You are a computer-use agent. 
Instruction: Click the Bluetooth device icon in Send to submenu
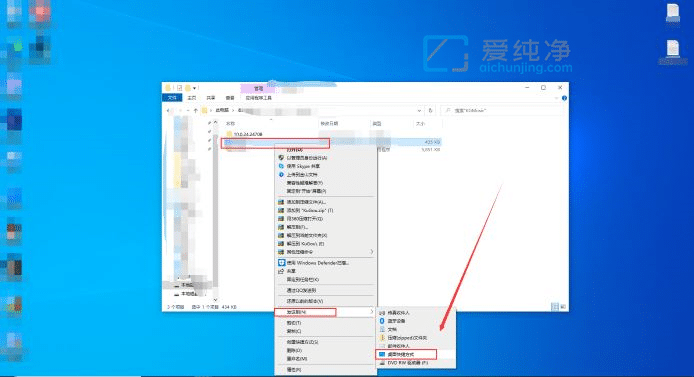tap(382, 321)
